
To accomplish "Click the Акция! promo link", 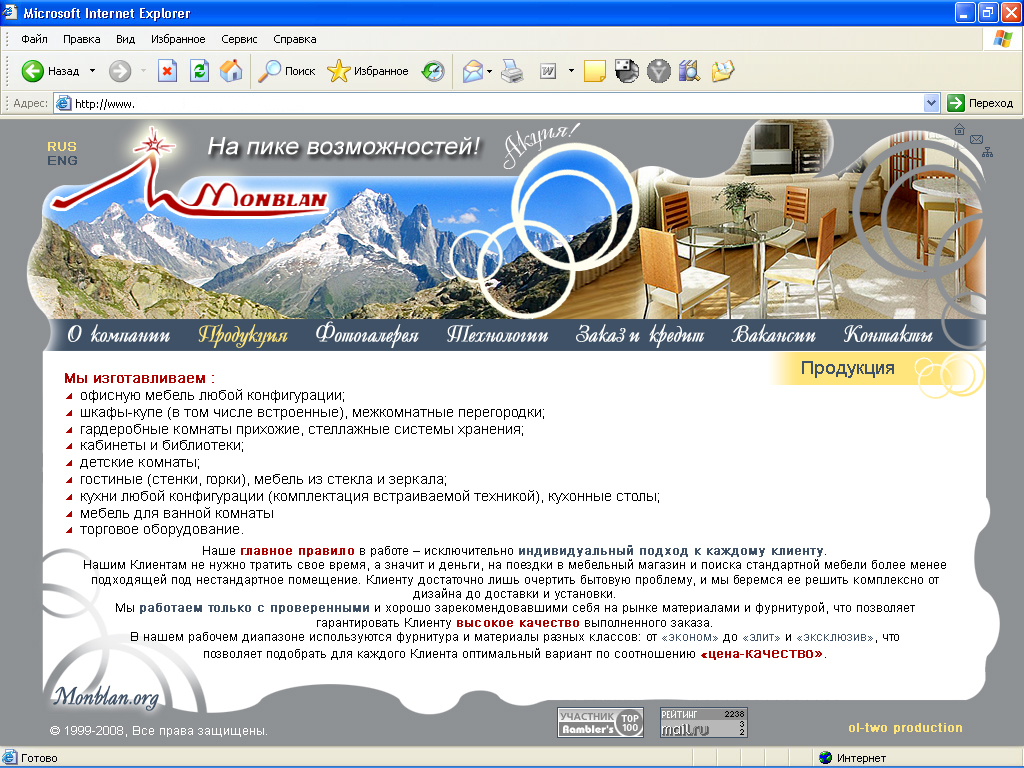I will [x=539, y=146].
